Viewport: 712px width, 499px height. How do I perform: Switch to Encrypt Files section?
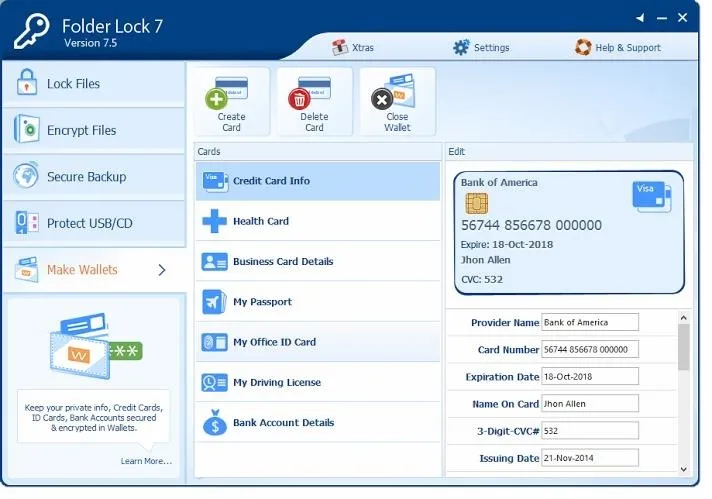(x=94, y=130)
